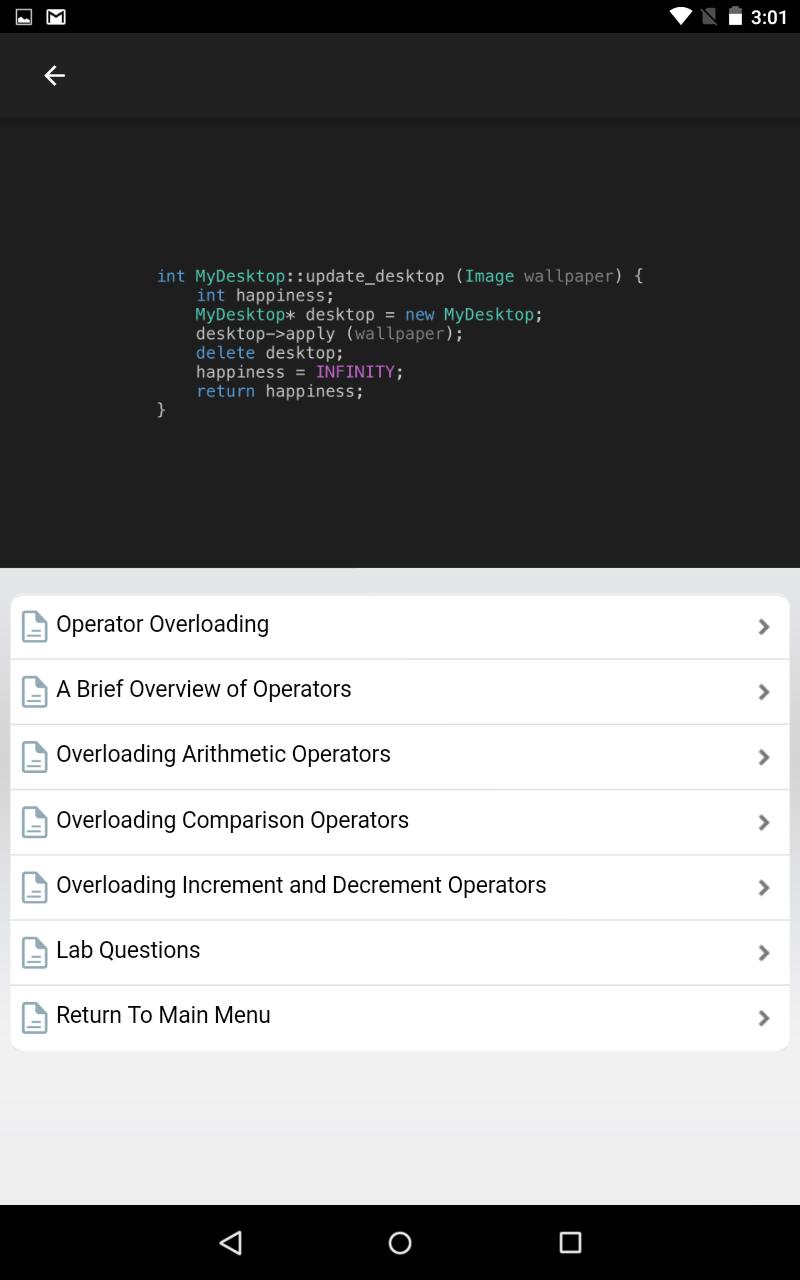This screenshot has width=800, height=1280.
Task: Tap the battery status icon
Action: [736, 16]
